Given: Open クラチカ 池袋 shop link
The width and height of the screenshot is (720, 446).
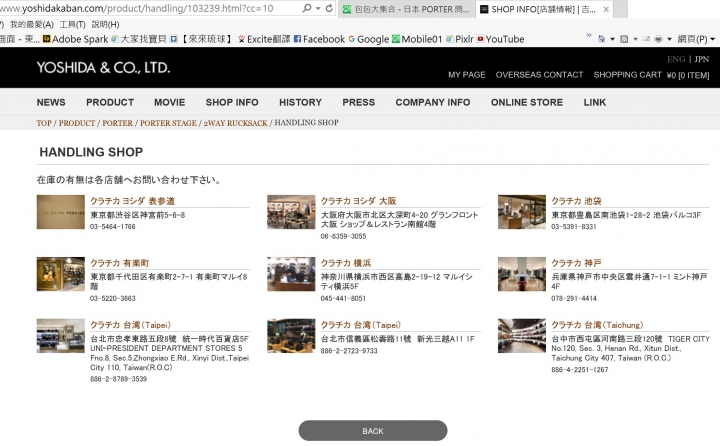Looking at the screenshot, I should [576, 201].
